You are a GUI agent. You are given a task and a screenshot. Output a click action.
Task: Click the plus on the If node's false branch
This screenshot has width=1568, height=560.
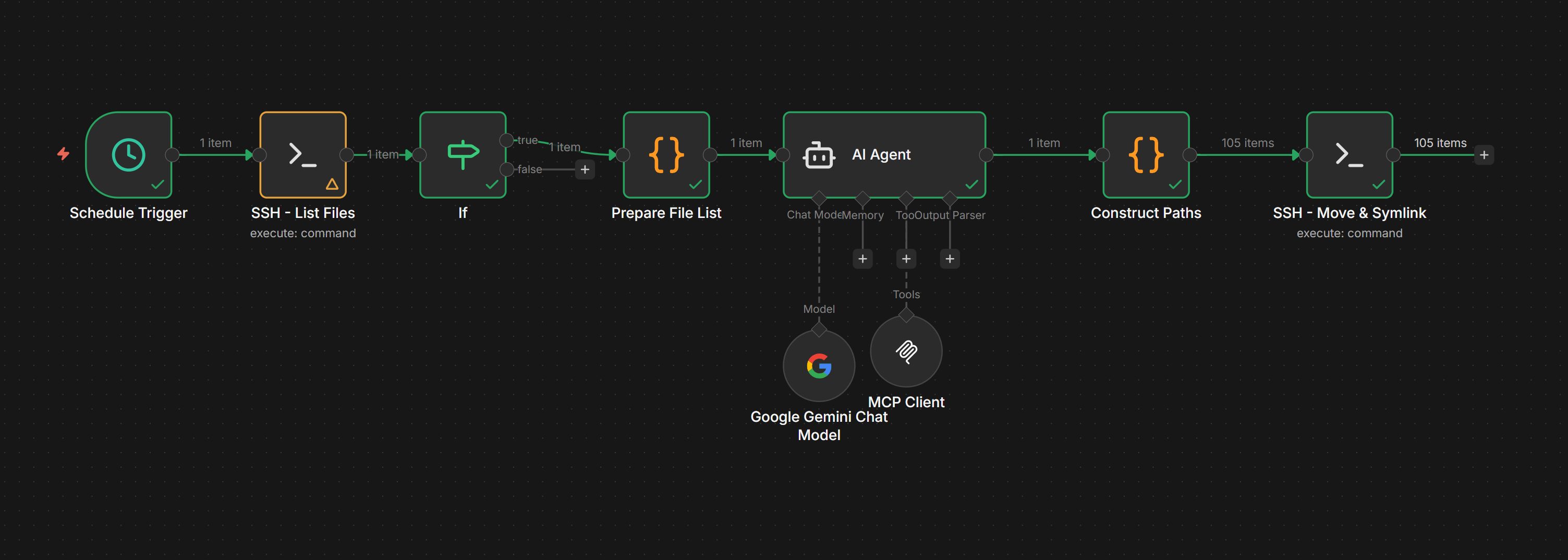coord(585,169)
